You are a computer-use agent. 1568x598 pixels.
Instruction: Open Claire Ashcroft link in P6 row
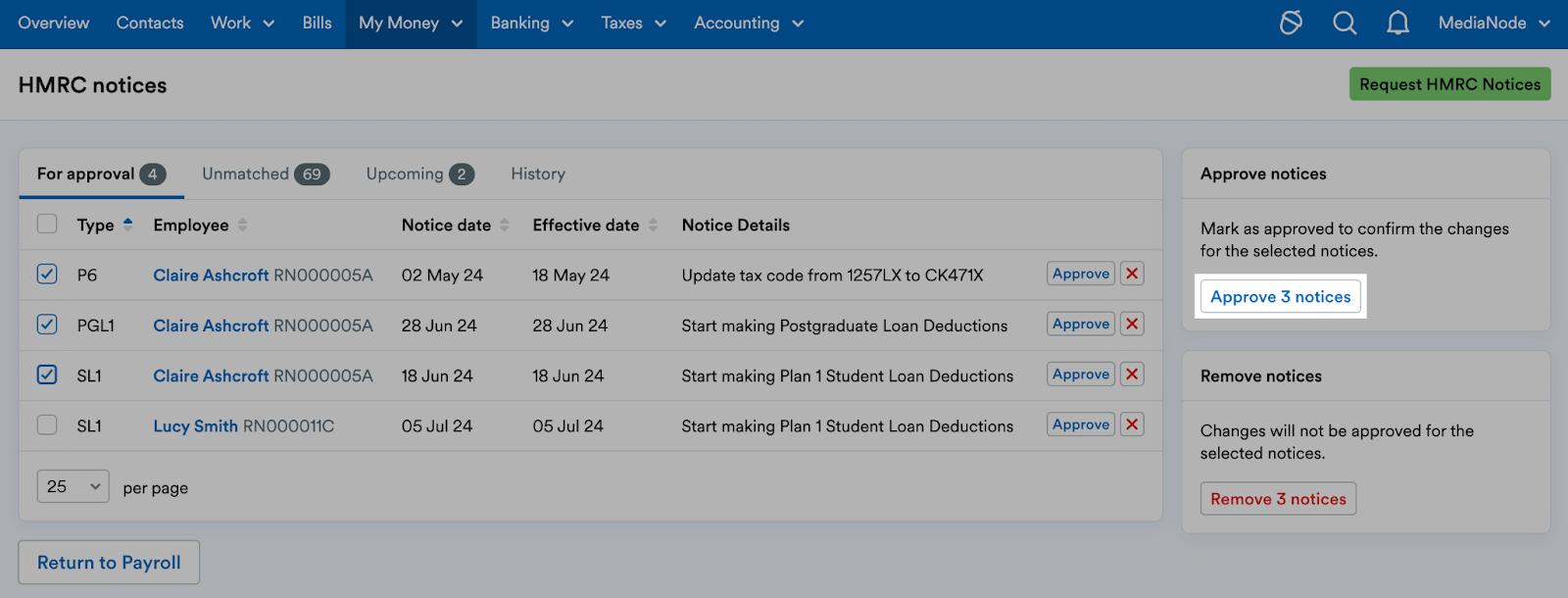(x=211, y=275)
